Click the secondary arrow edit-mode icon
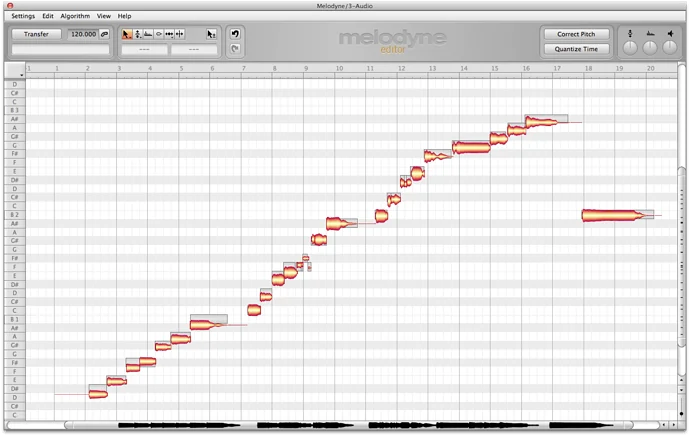 pos(211,34)
